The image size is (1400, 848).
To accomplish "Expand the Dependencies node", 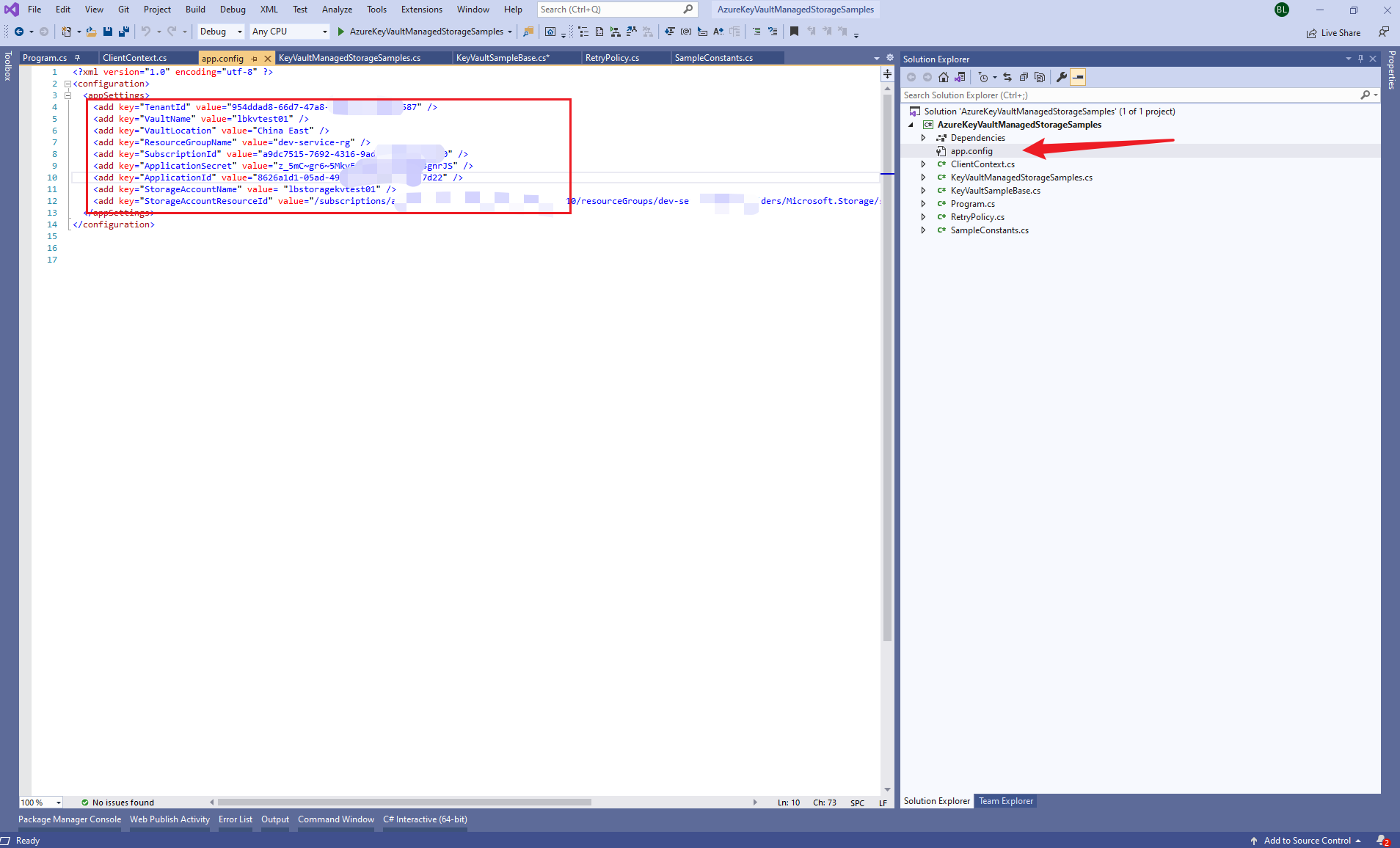I will (x=923, y=138).
